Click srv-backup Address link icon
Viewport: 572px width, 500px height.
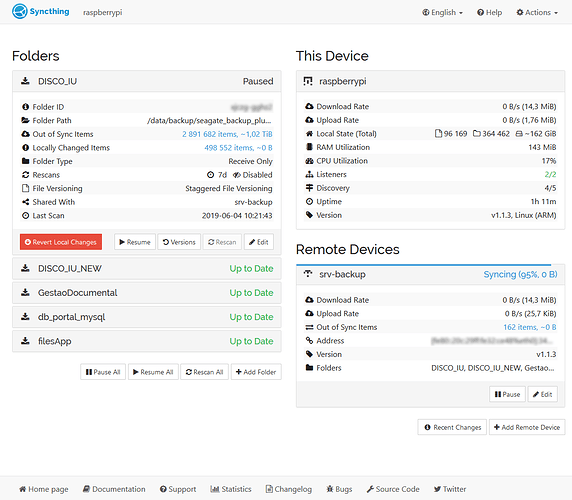(x=309, y=340)
